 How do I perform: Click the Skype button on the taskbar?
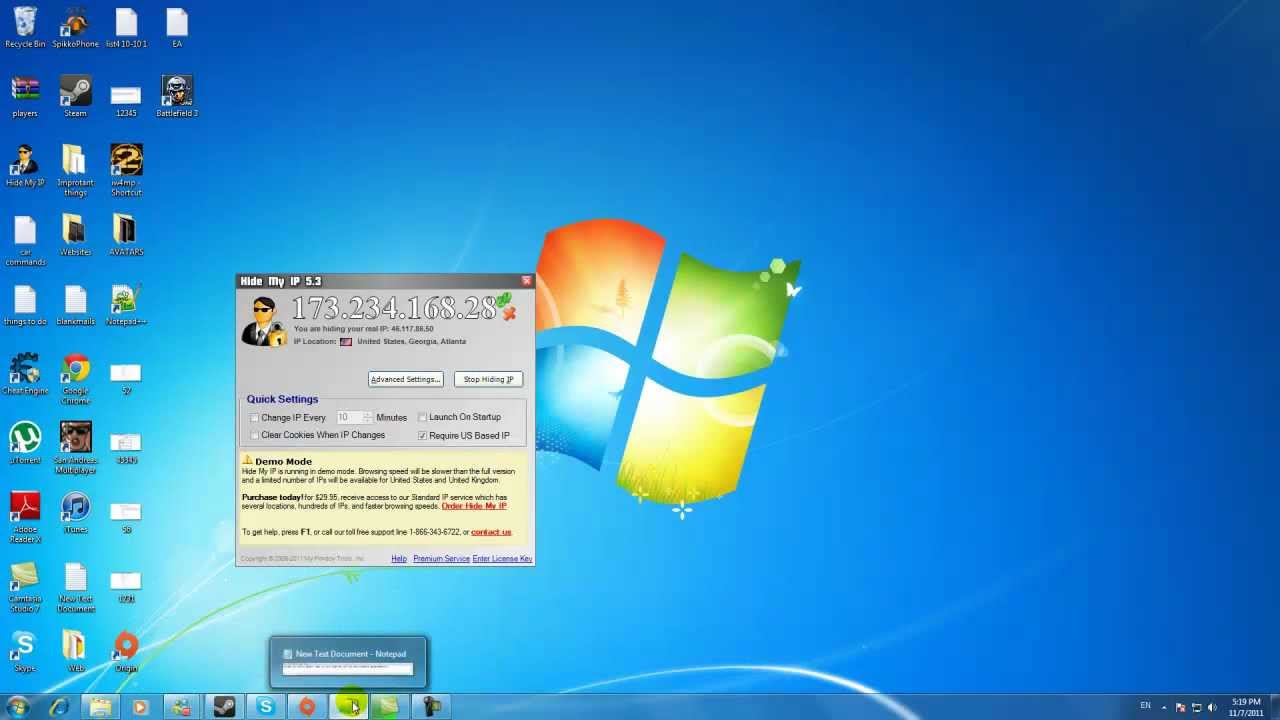(265, 707)
